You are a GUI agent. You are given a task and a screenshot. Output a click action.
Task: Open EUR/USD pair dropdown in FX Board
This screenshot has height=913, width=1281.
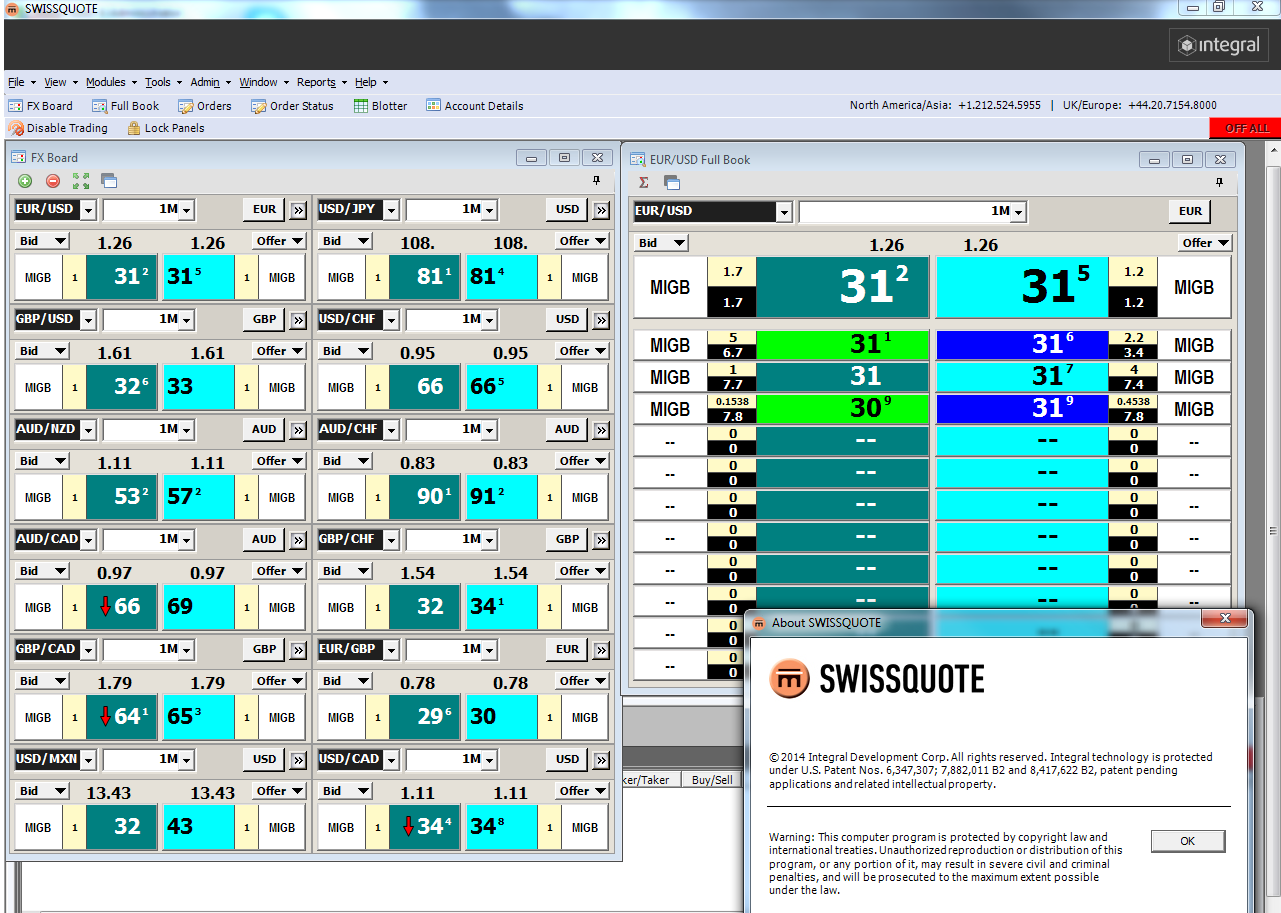click(x=88, y=211)
